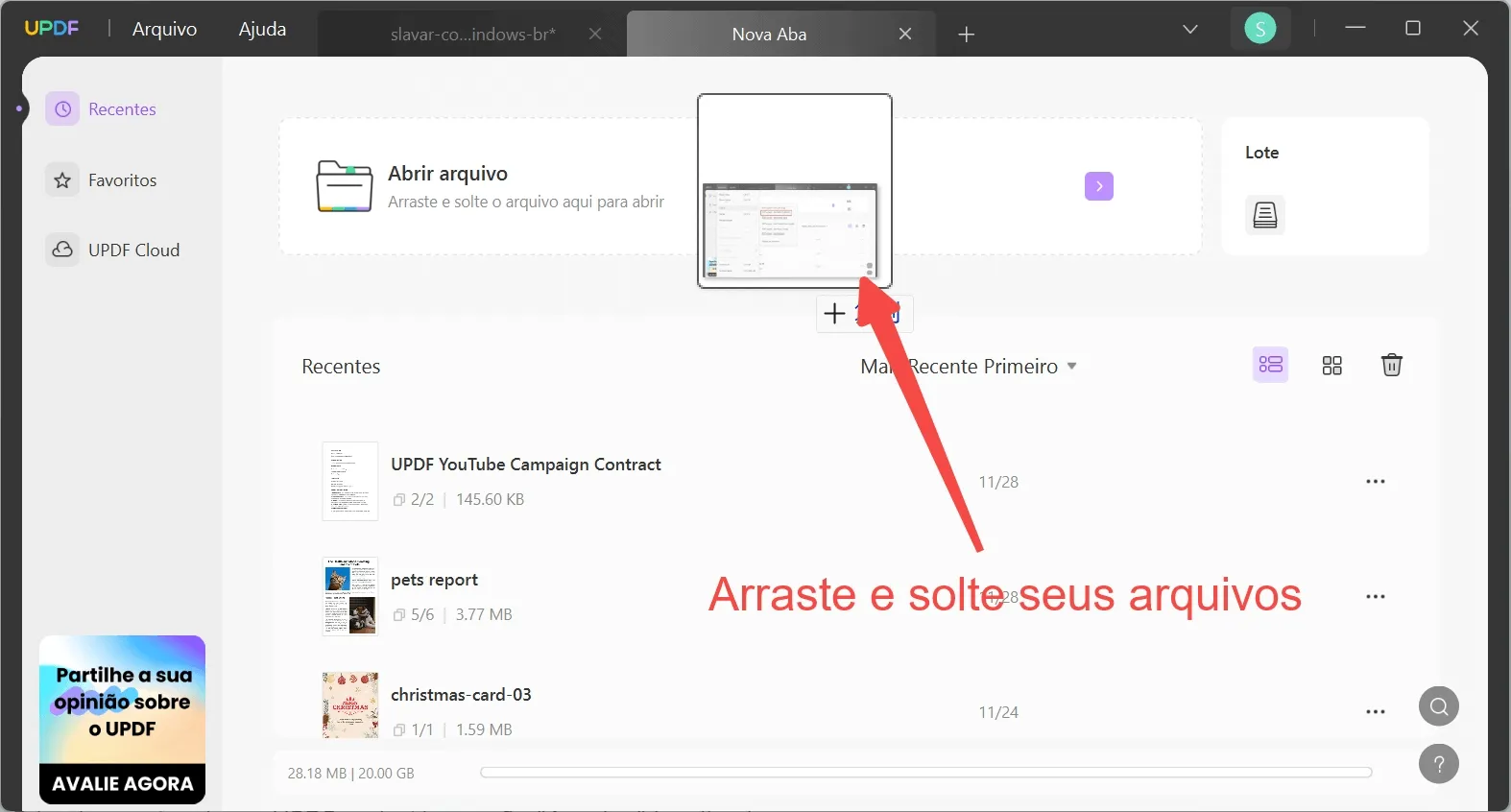Click the cloud storage usage bar
Viewport: 1511px width, 812px height.
pyautogui.click(x=925, y=773)
